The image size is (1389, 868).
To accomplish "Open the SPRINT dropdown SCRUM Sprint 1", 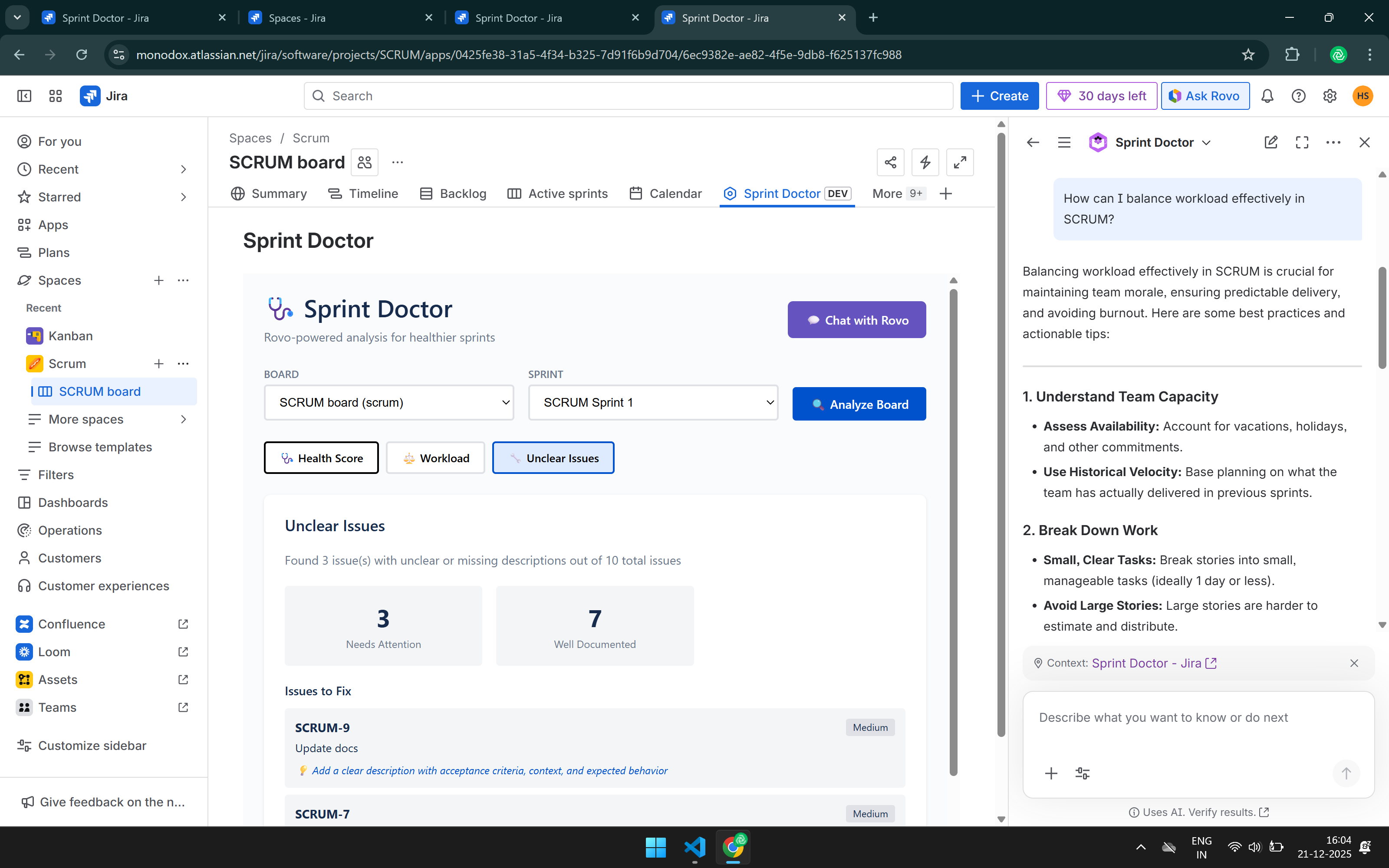I will [652, 402].
